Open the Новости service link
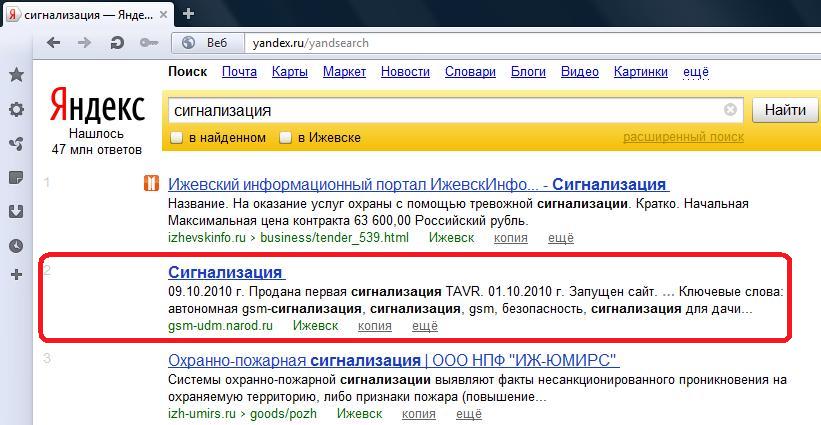Screen dimensions: 821x425 coord(405,72)
